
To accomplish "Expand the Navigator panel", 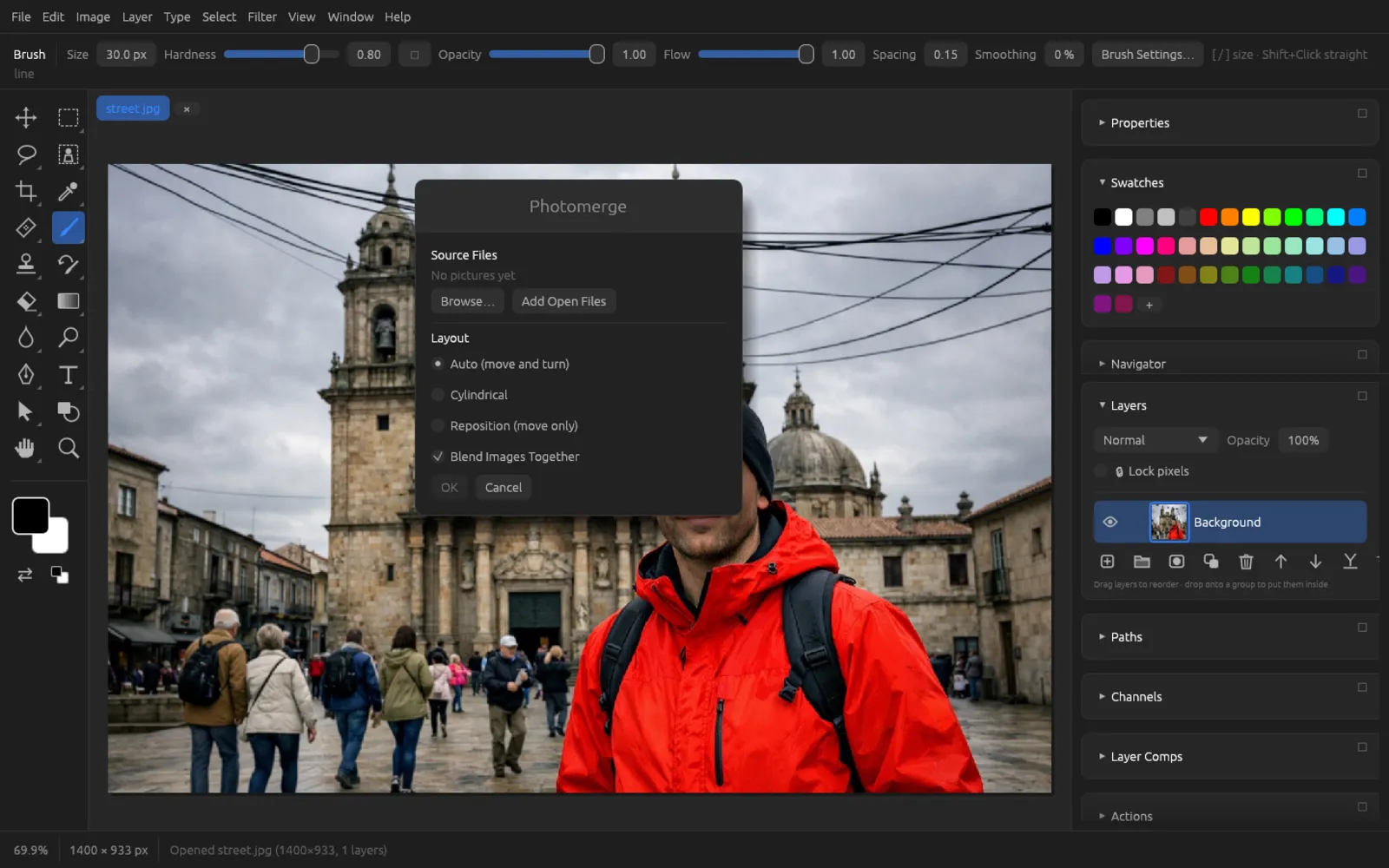I will 1138,364.
